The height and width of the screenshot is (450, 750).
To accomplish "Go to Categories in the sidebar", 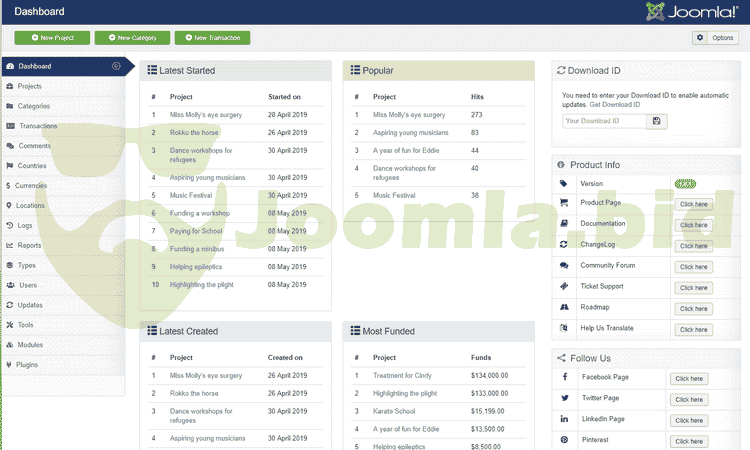I will 34,106.
